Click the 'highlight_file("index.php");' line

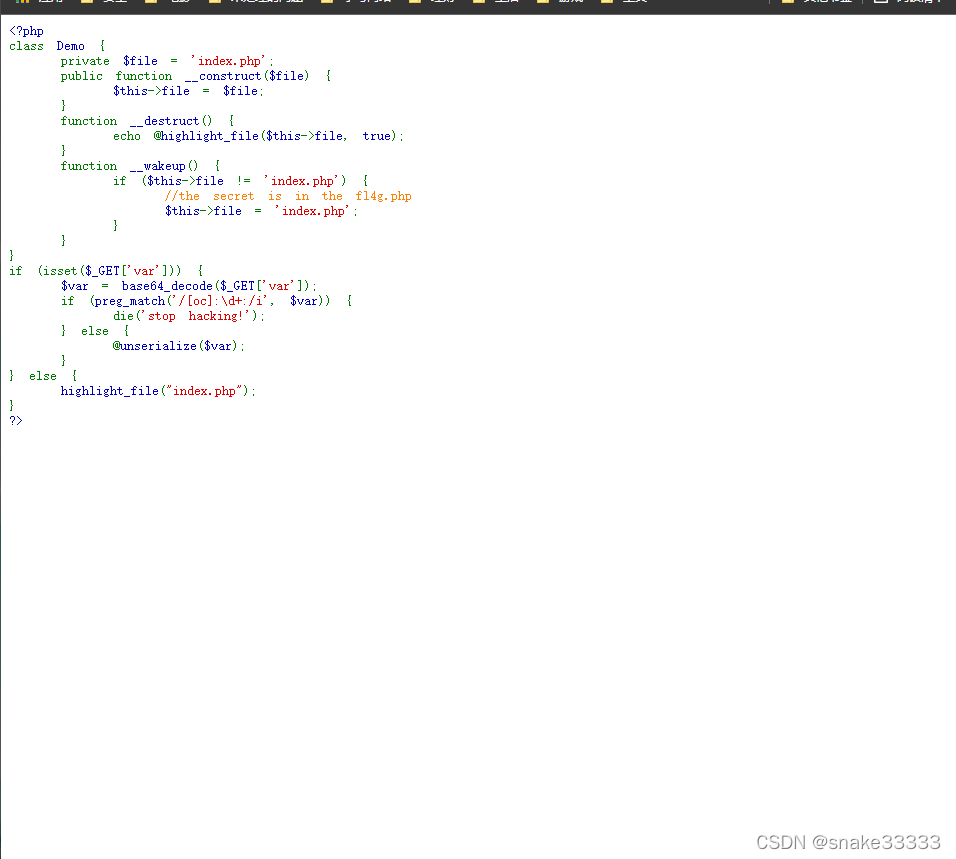158,391
